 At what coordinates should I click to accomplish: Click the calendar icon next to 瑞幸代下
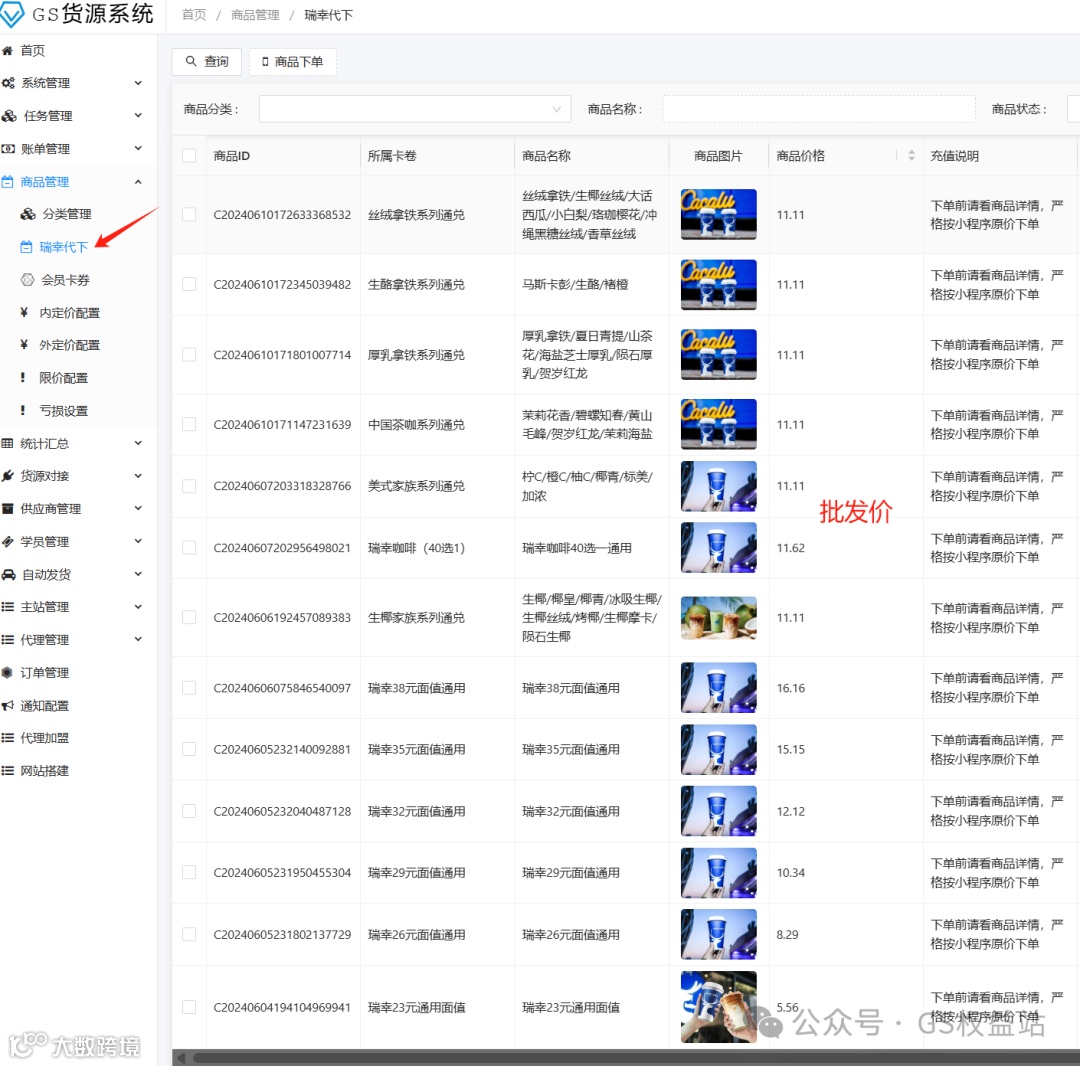tap(26, 247)
